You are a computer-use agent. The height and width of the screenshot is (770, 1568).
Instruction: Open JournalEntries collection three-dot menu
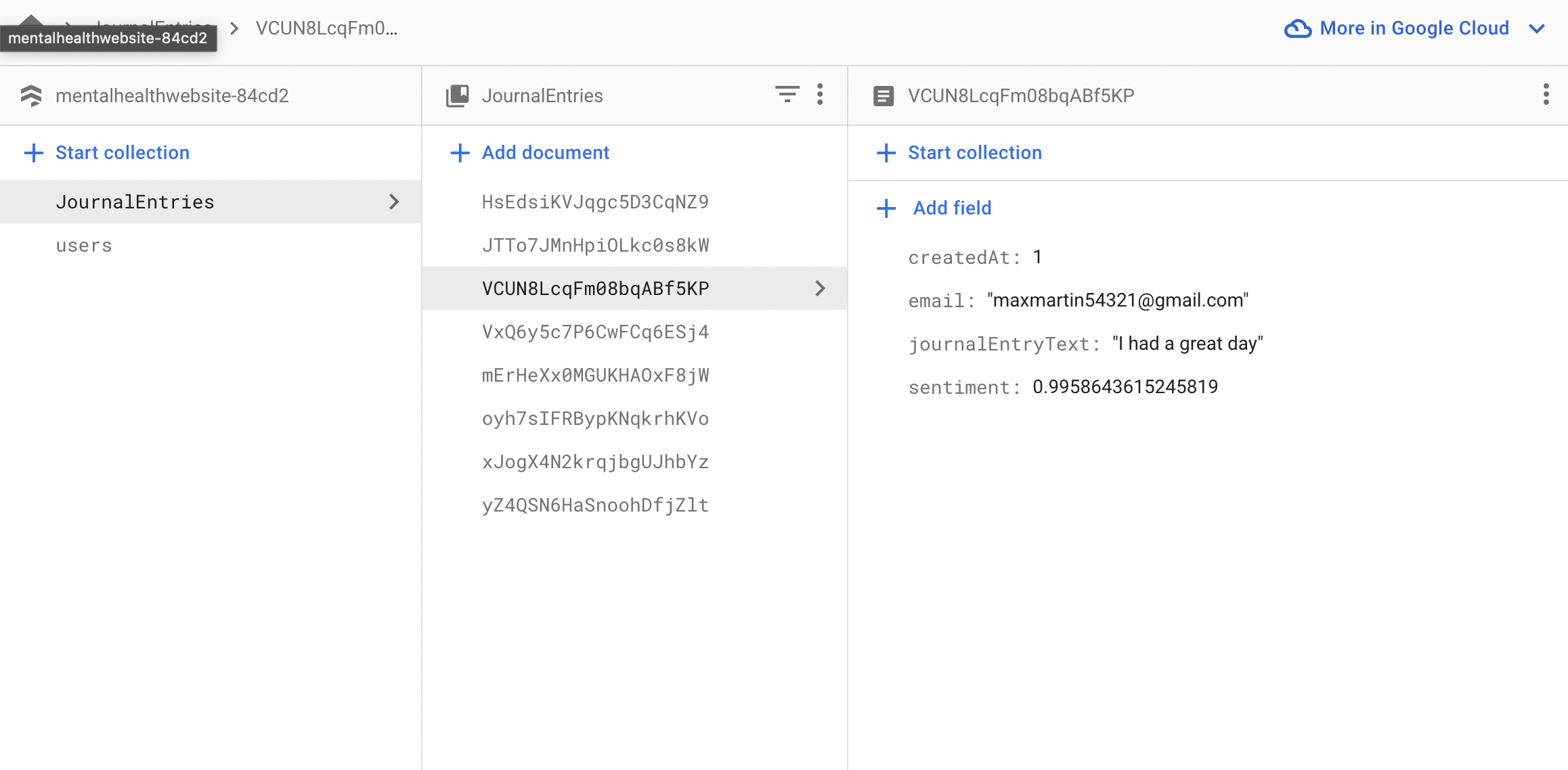pyautogui.click(x=820, y=95)
